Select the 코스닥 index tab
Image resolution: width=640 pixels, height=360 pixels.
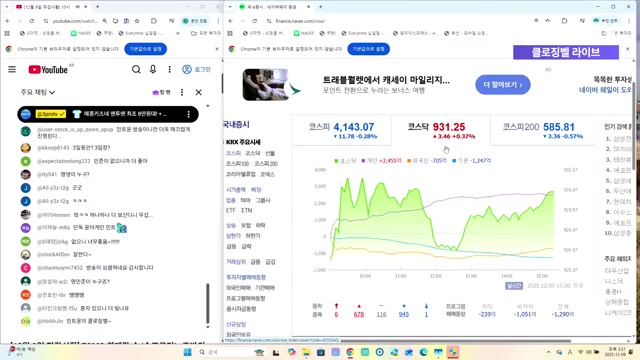(x=441, y=130)
